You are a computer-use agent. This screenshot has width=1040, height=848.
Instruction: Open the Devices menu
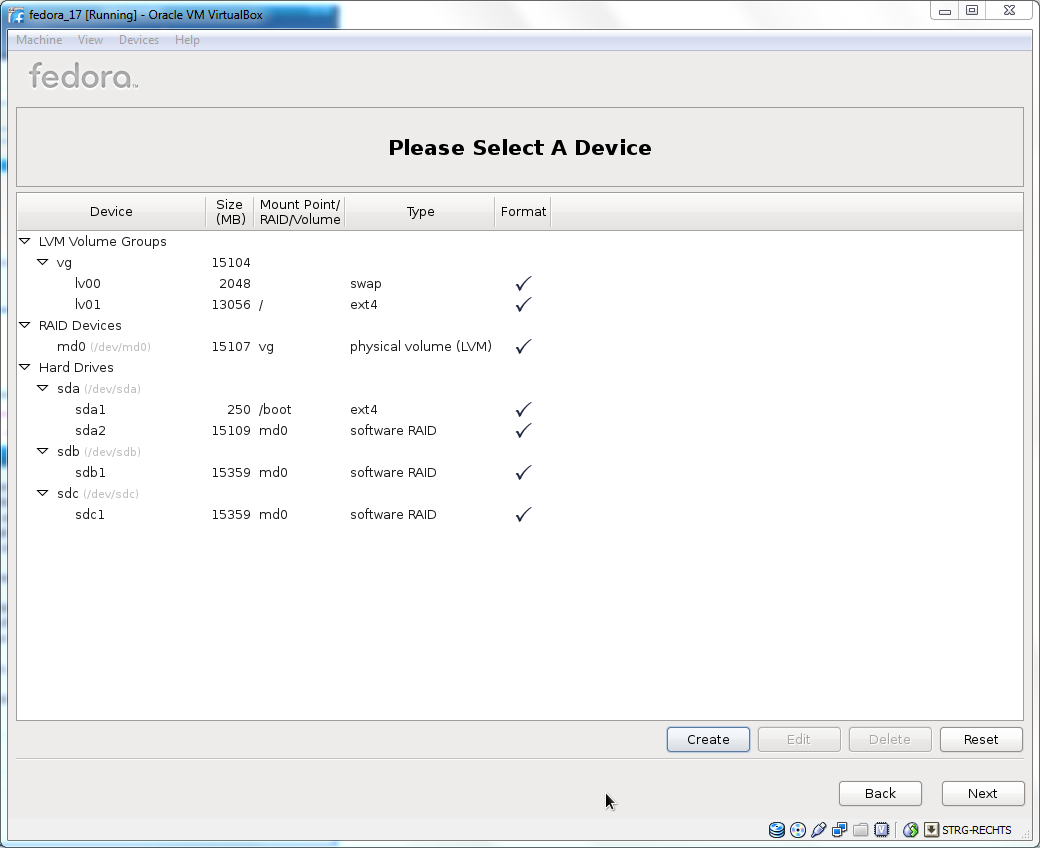point(139,40)
